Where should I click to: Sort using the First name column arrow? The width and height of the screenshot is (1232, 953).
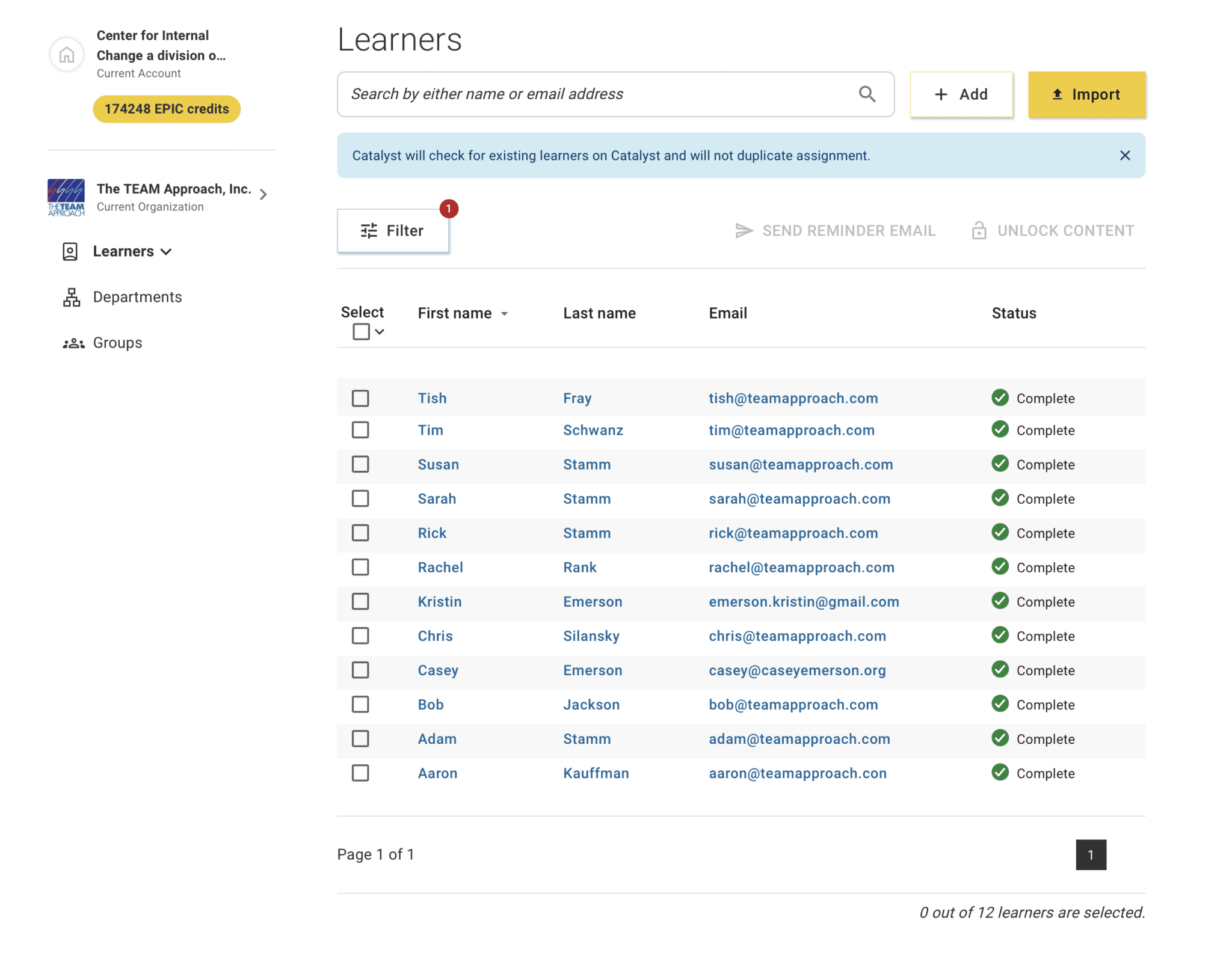[504, 313]
